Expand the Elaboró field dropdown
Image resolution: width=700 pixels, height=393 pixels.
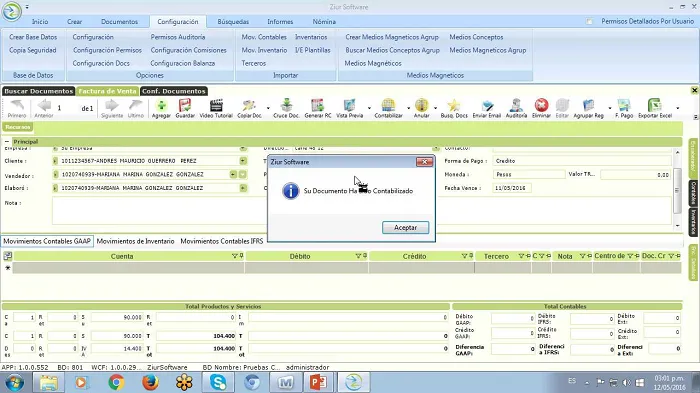243,188
